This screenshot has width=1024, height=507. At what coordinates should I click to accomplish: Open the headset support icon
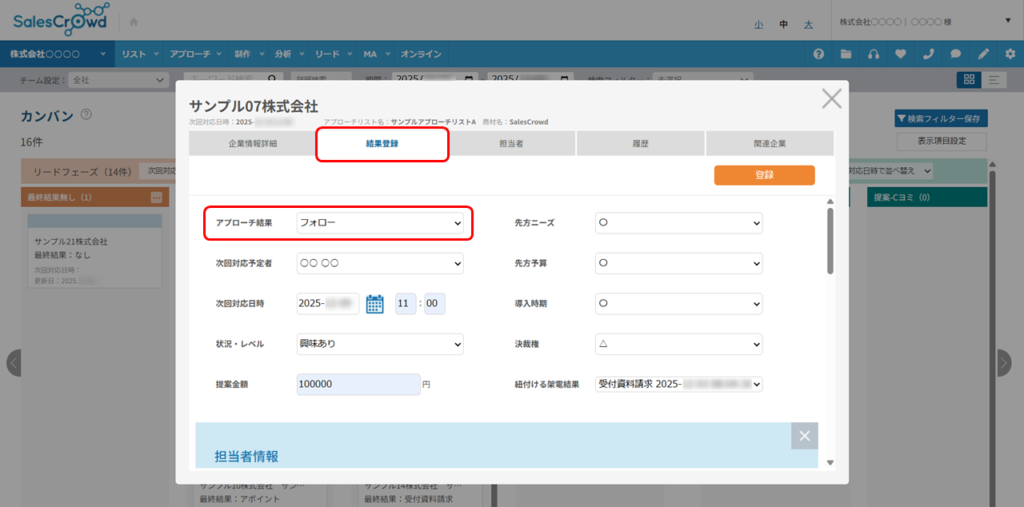874,54
